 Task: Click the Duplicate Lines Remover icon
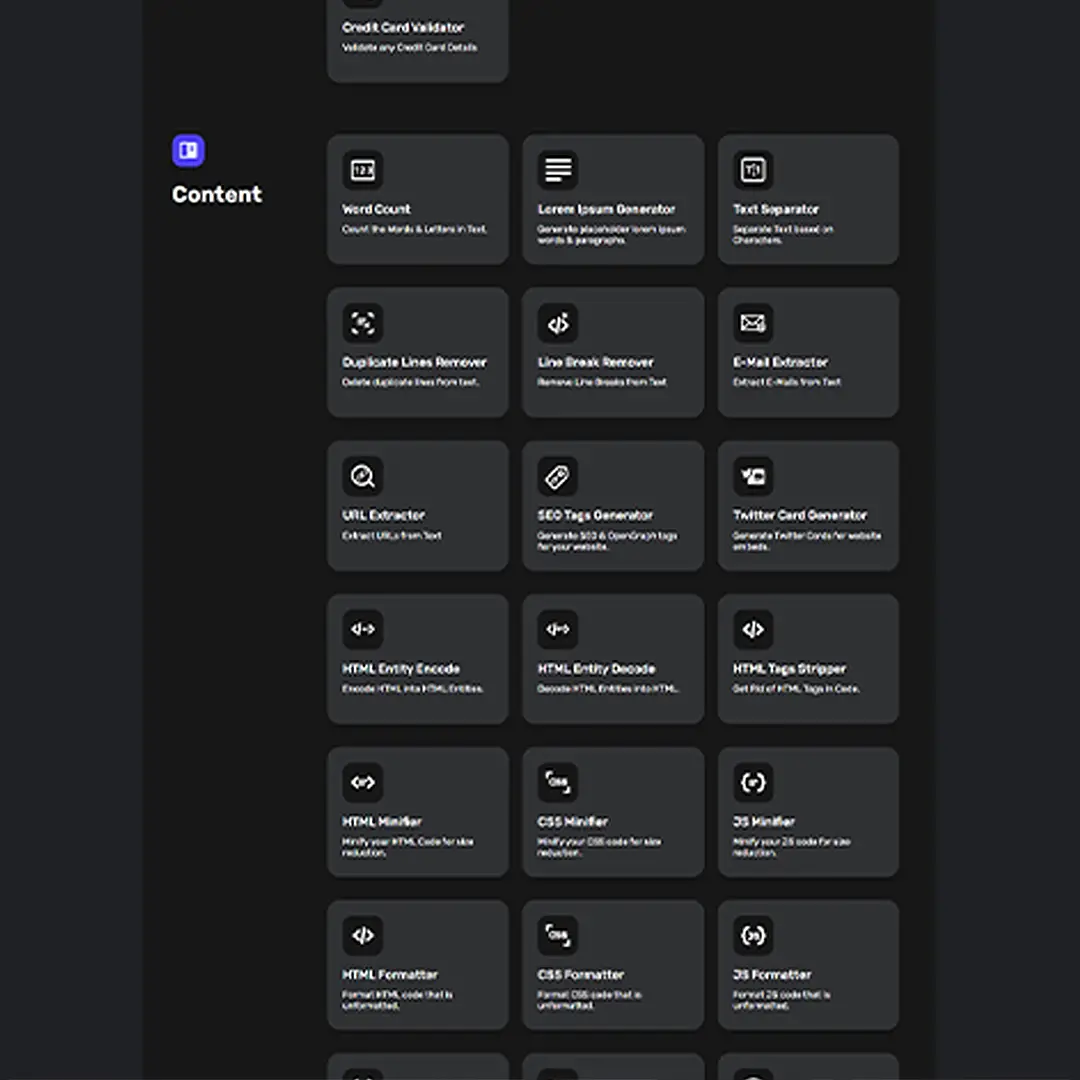(363, 323)
